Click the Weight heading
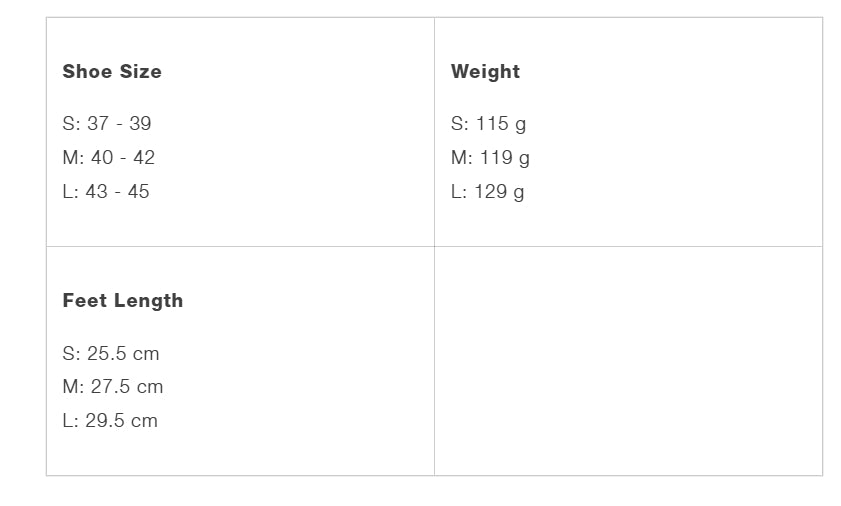Screen dimensions: 841x506 pos(485,72)
